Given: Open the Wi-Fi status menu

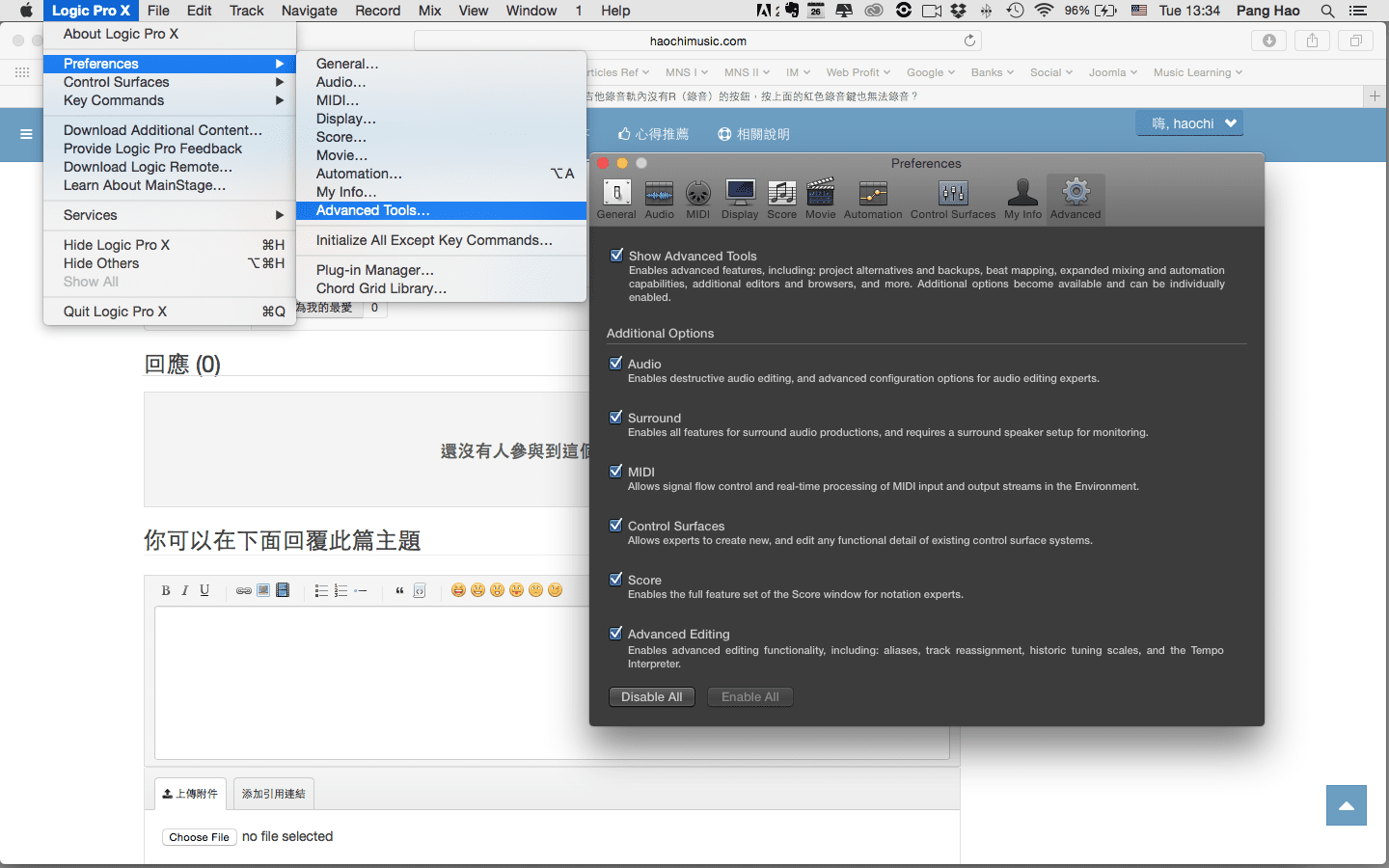Looking at the screenshot, I should [1044, 11].
